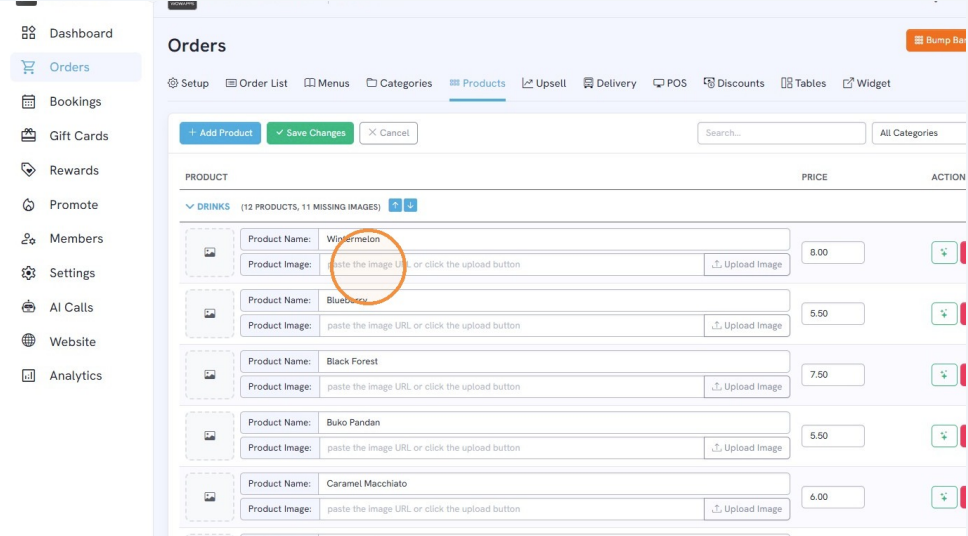Click the AI sparkle icon for Blueberry
This screenshot has height=536, width=968.
point(944,313)
